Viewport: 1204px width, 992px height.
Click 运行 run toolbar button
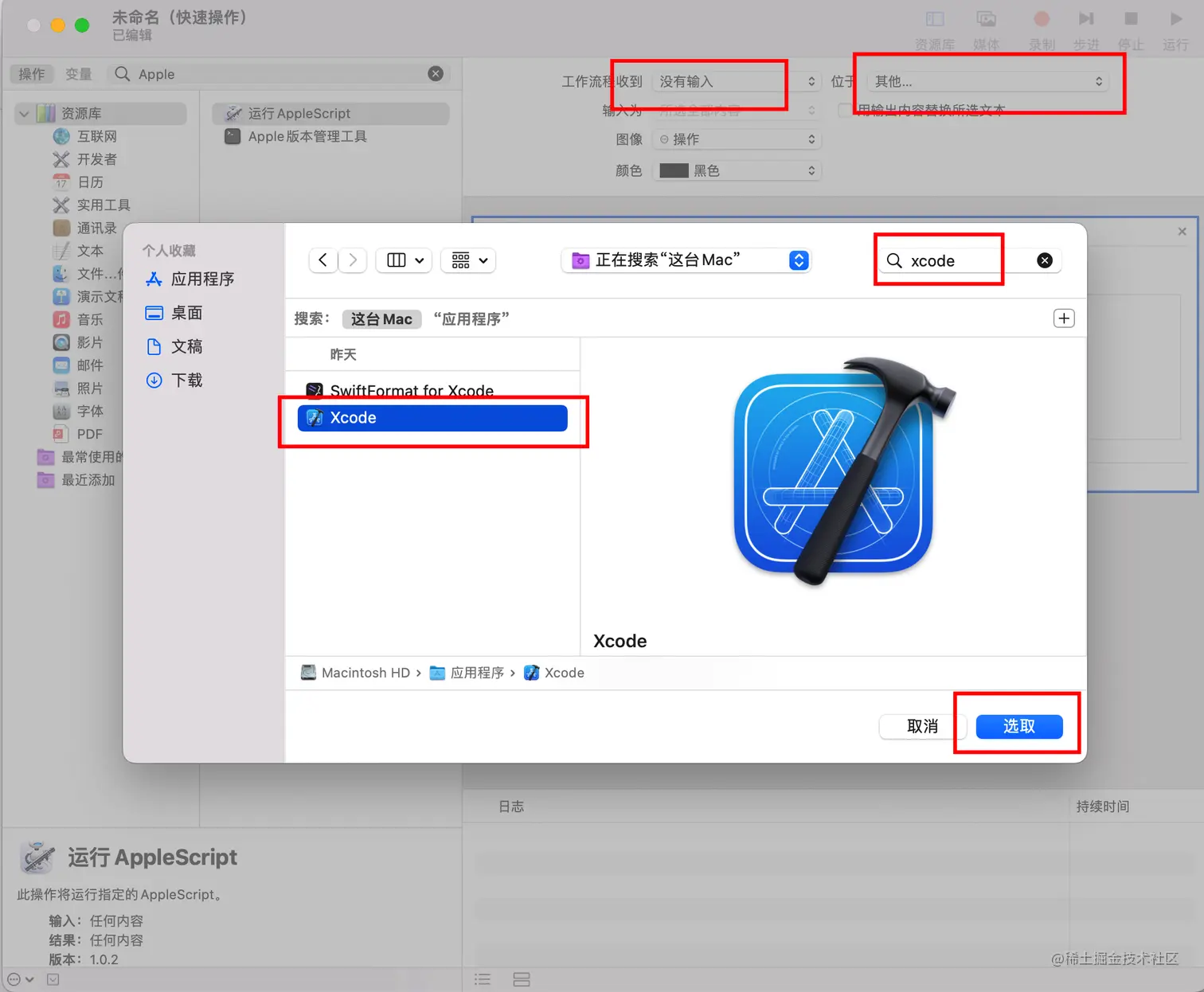click(1175, 30)
